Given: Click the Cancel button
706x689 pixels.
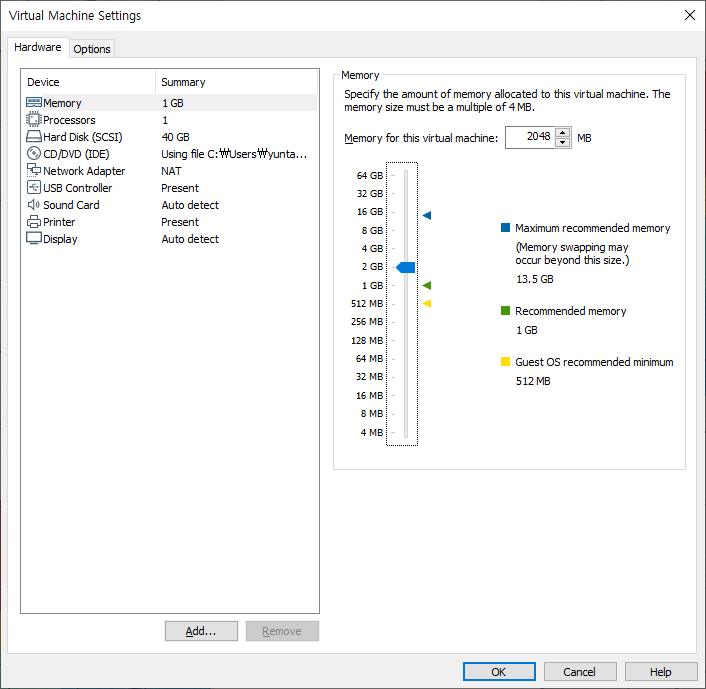Looking at the screenshot, I should tap(579, 672).
